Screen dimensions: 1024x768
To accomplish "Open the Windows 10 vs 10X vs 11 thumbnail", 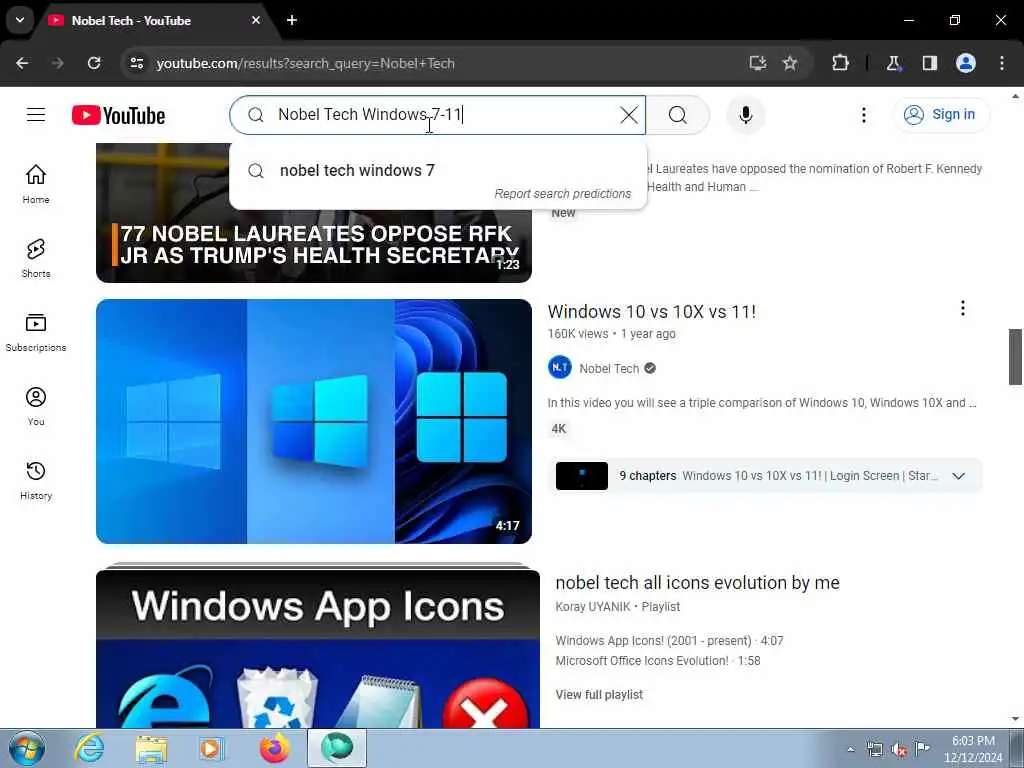I will 313,421.
